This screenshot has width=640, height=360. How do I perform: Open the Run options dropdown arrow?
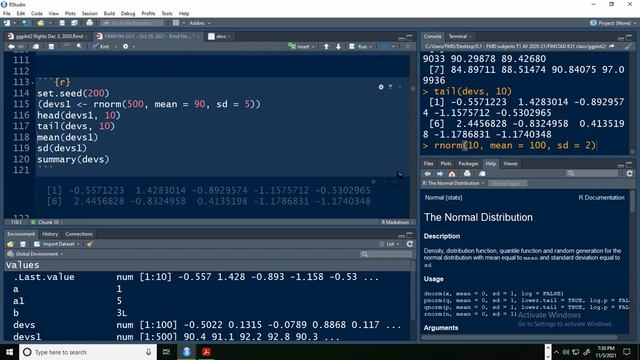pyautogui.click(x=371, y=47)
